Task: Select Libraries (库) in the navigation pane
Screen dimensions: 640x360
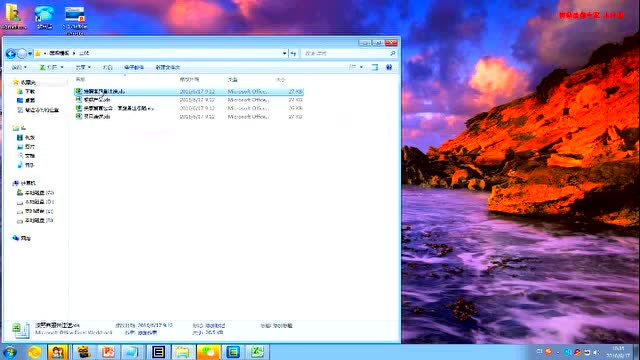Action: 19,128
